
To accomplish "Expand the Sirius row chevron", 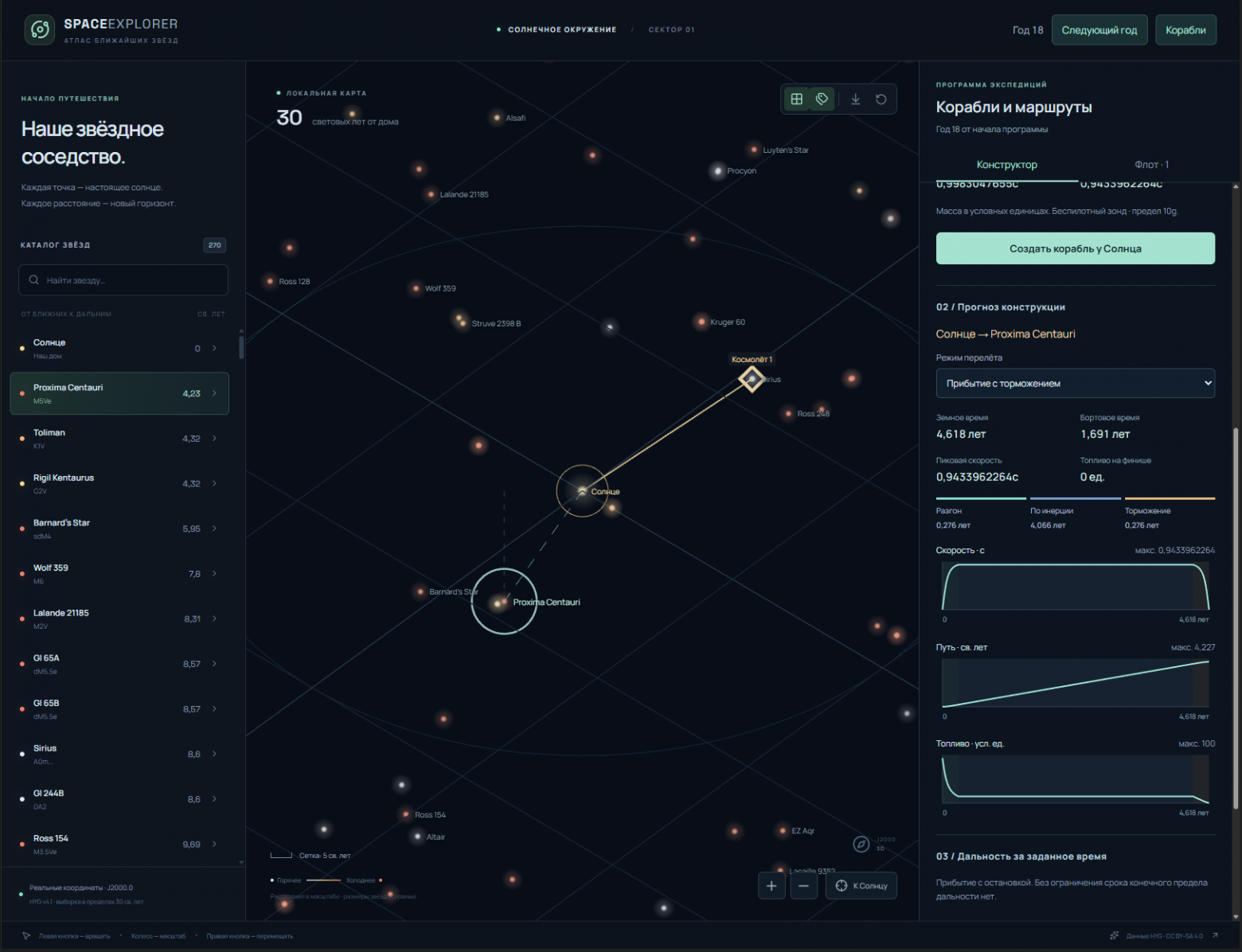I will coord(214,754).
